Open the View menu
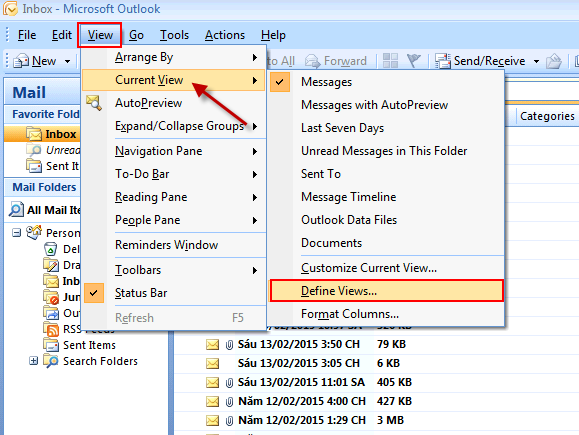Viewport: 579px width, 435px height. tap(100, 35)
